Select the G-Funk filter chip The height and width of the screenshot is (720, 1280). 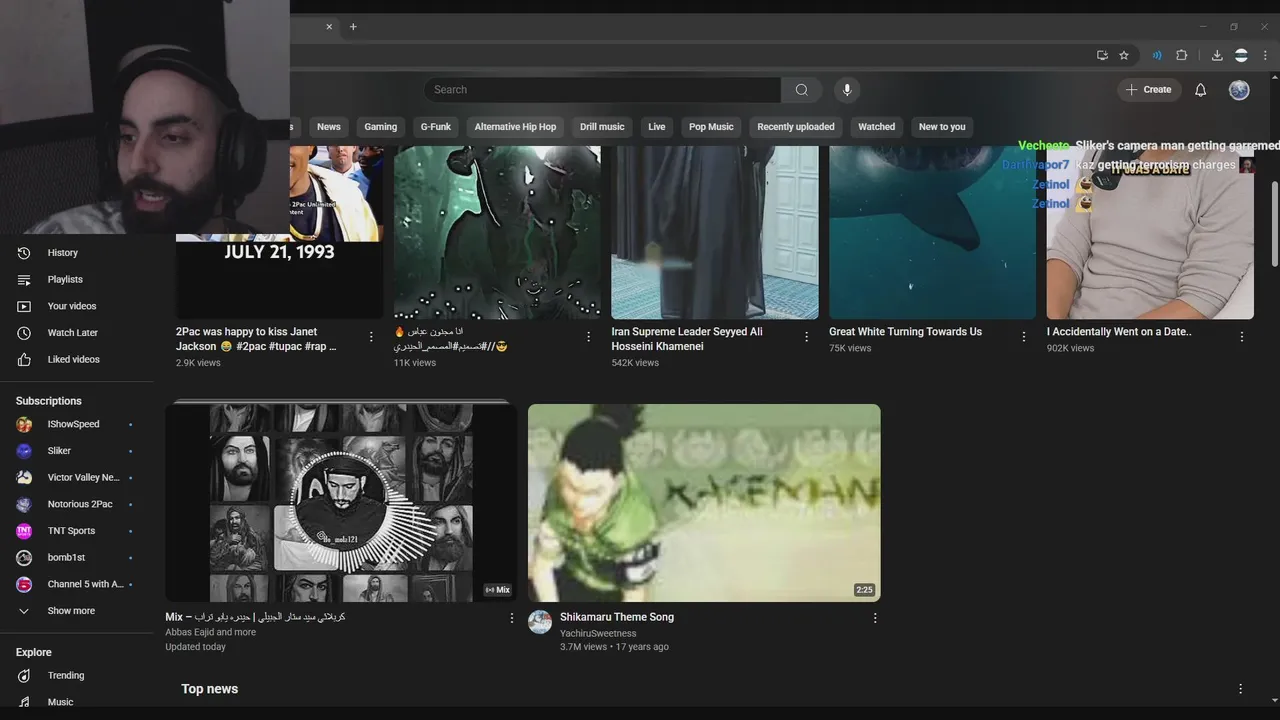click(x=436, y=127)
